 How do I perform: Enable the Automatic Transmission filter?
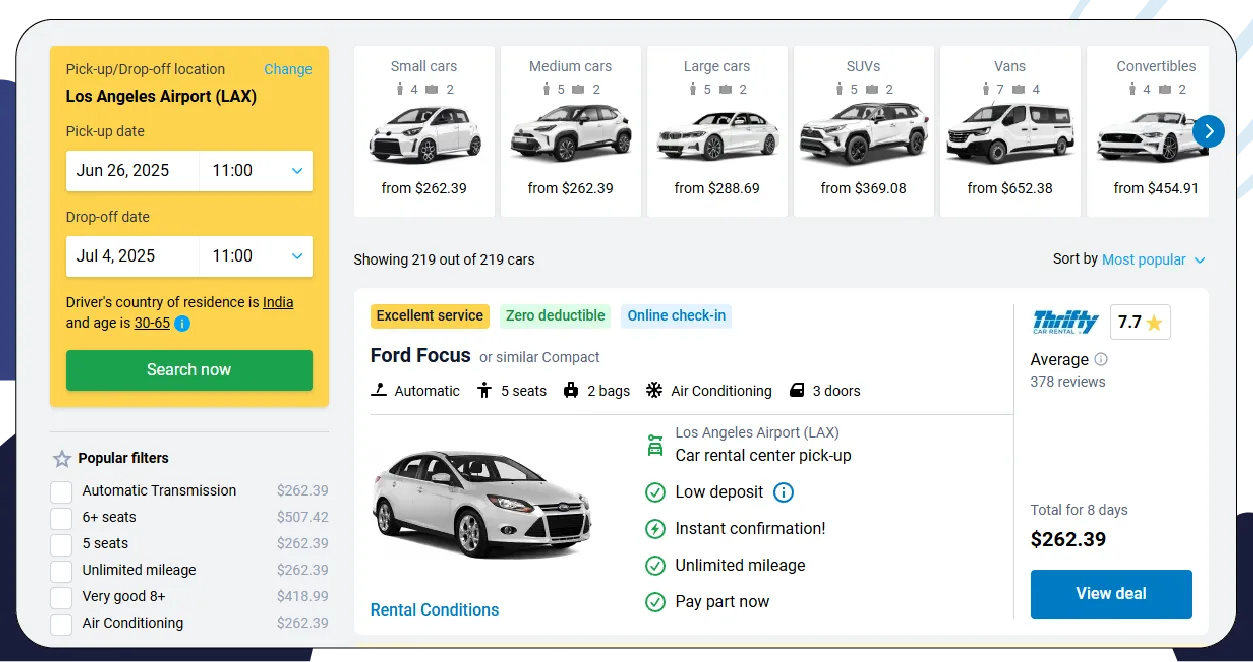pos(60,491)
